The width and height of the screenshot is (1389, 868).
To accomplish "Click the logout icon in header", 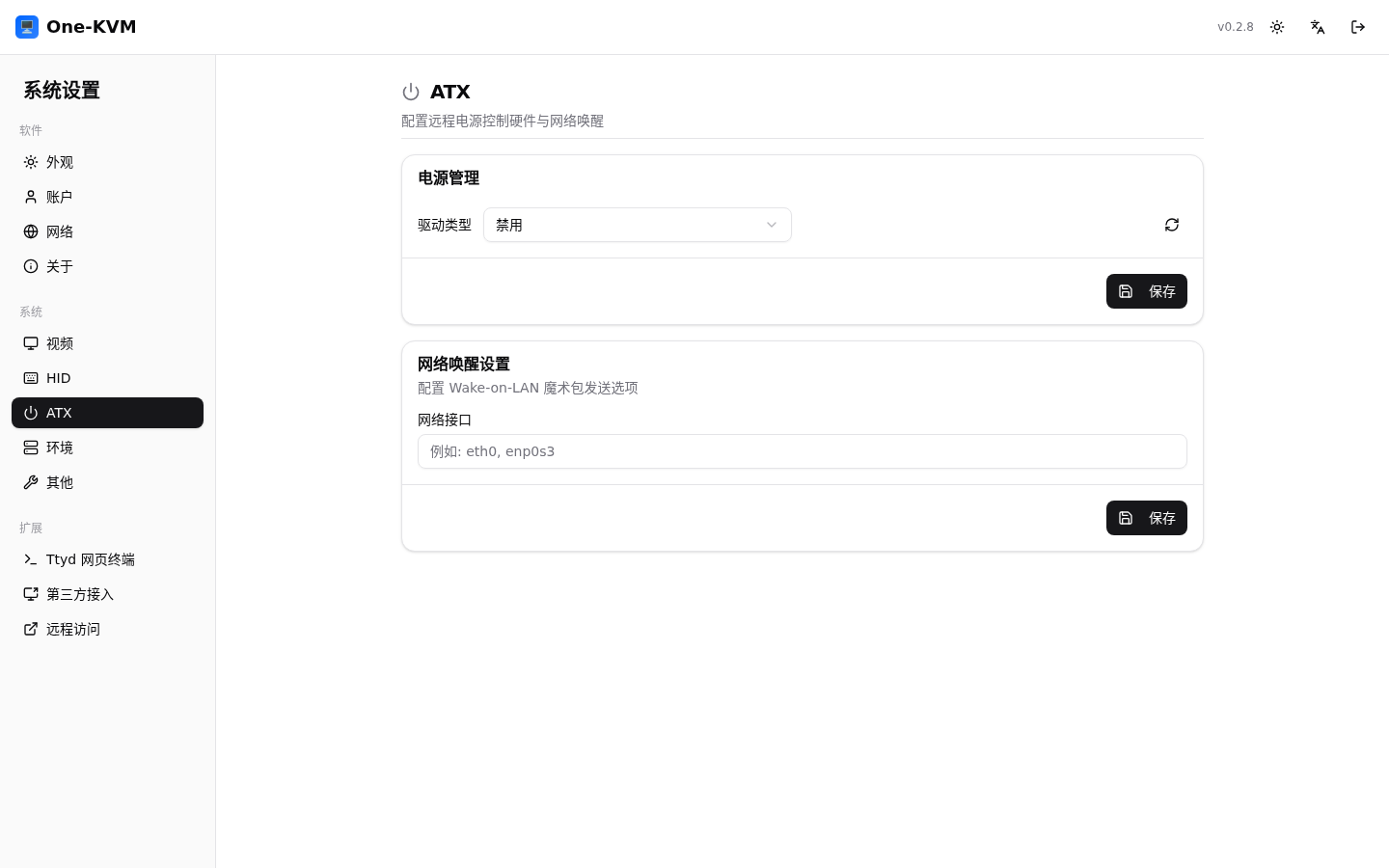I will click(1358, 27).
